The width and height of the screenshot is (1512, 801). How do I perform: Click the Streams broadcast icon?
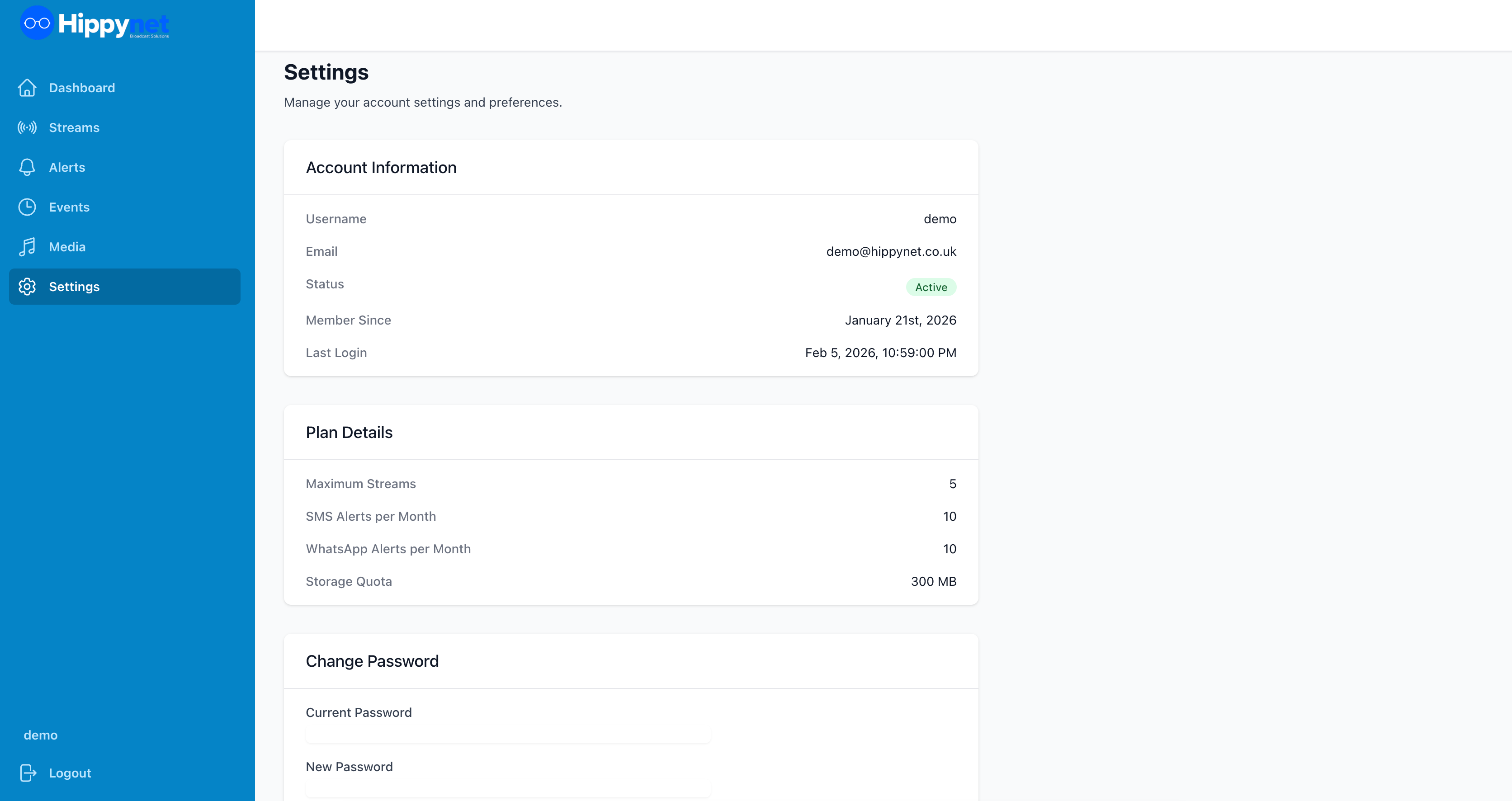(27, 127)
